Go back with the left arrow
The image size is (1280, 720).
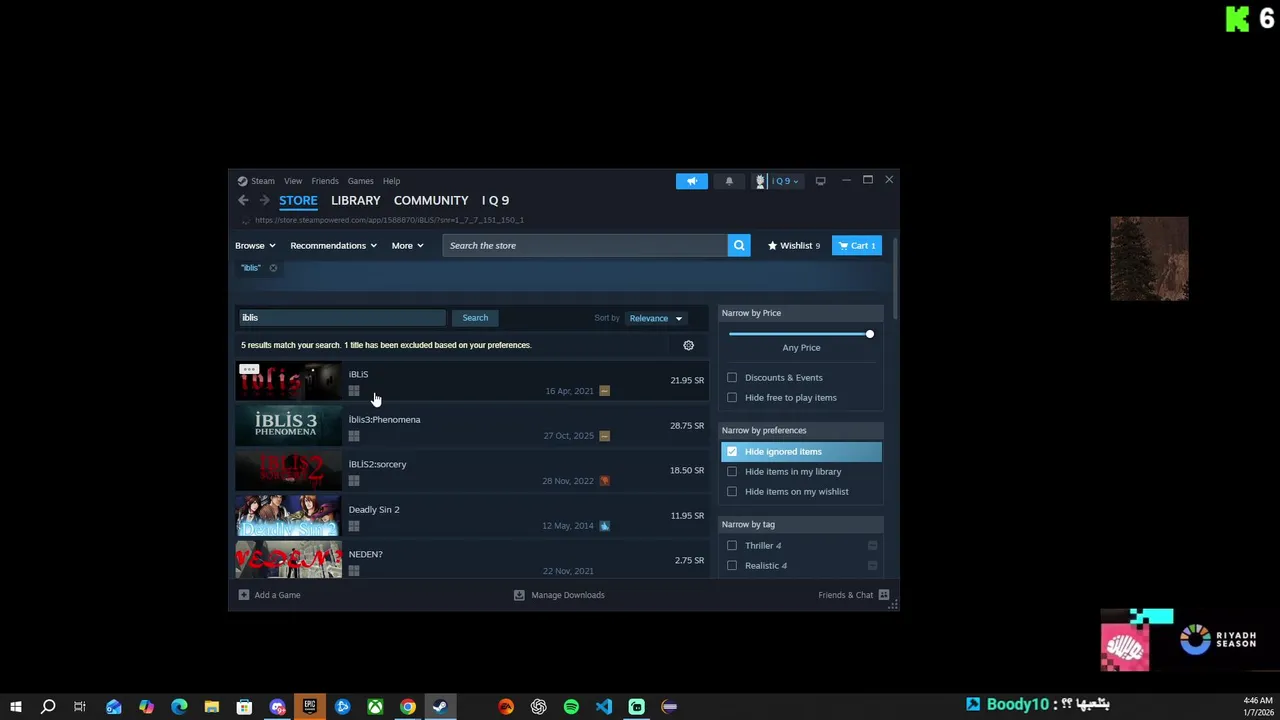click(243, 201)
